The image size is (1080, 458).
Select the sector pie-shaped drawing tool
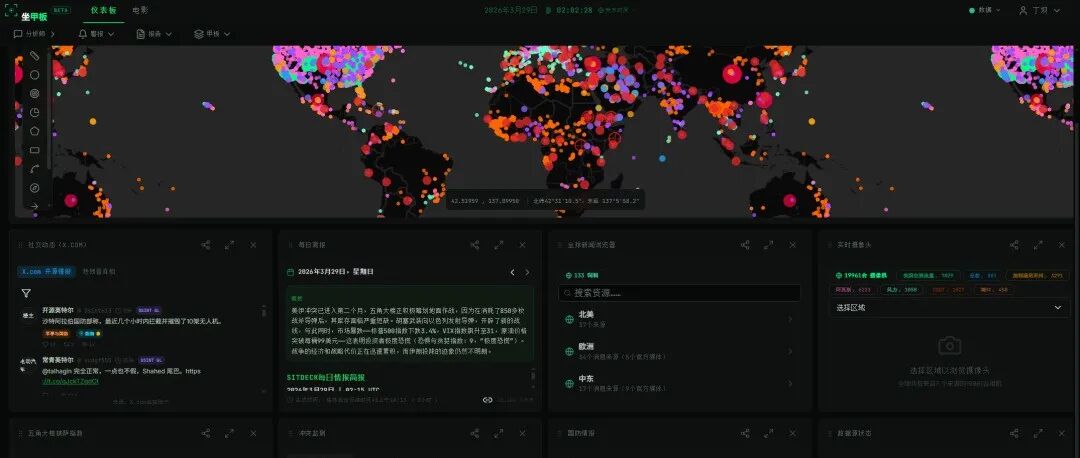pyautogui.click(x=34, y=112)
